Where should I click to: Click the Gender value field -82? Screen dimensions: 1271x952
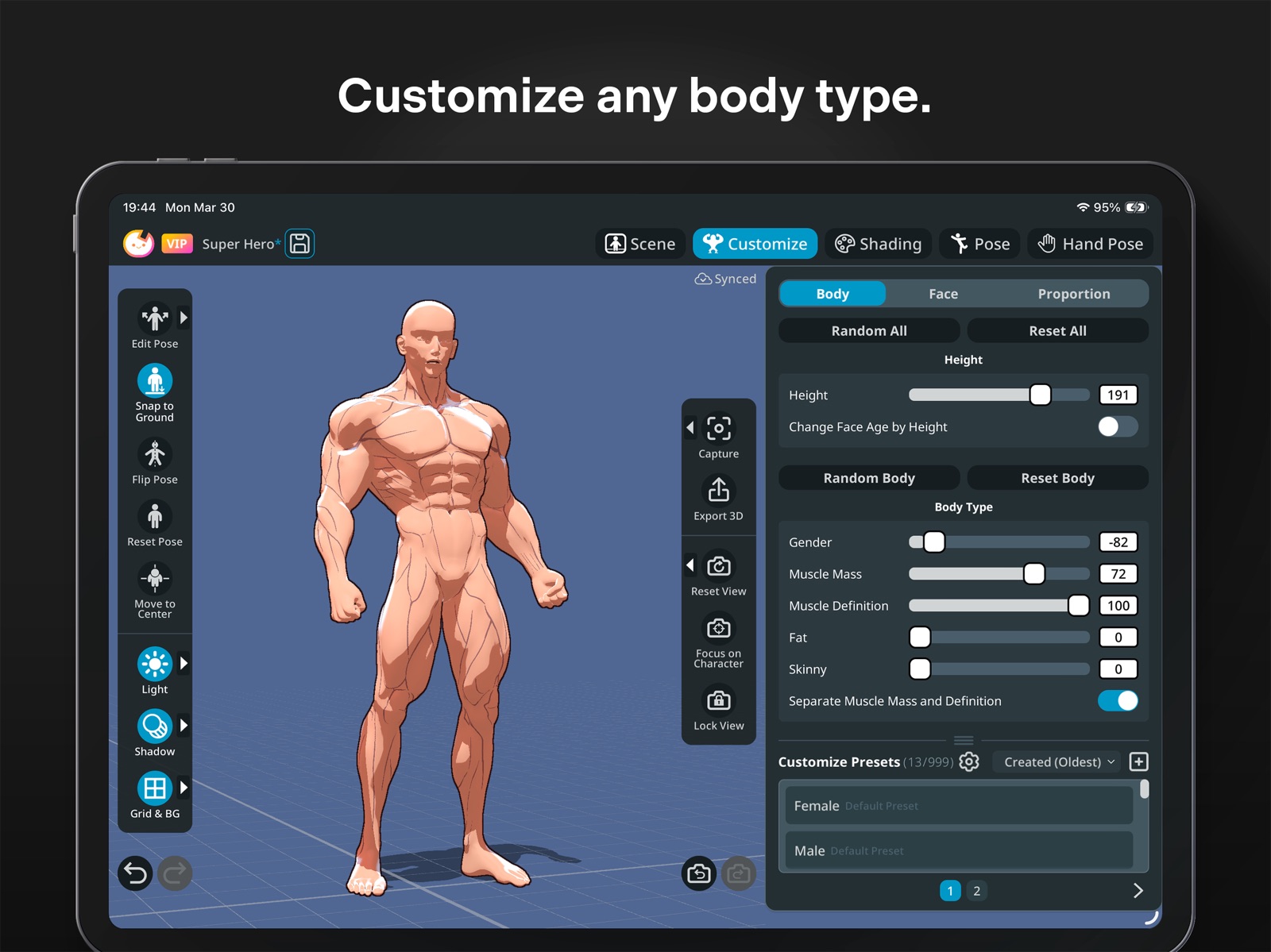1118,542
